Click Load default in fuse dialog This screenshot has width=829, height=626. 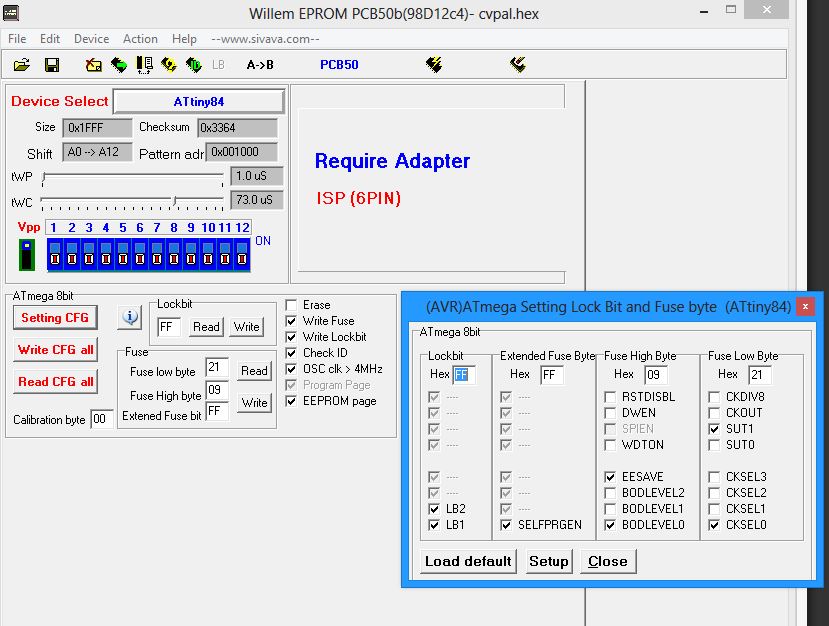tap(468, 561)
